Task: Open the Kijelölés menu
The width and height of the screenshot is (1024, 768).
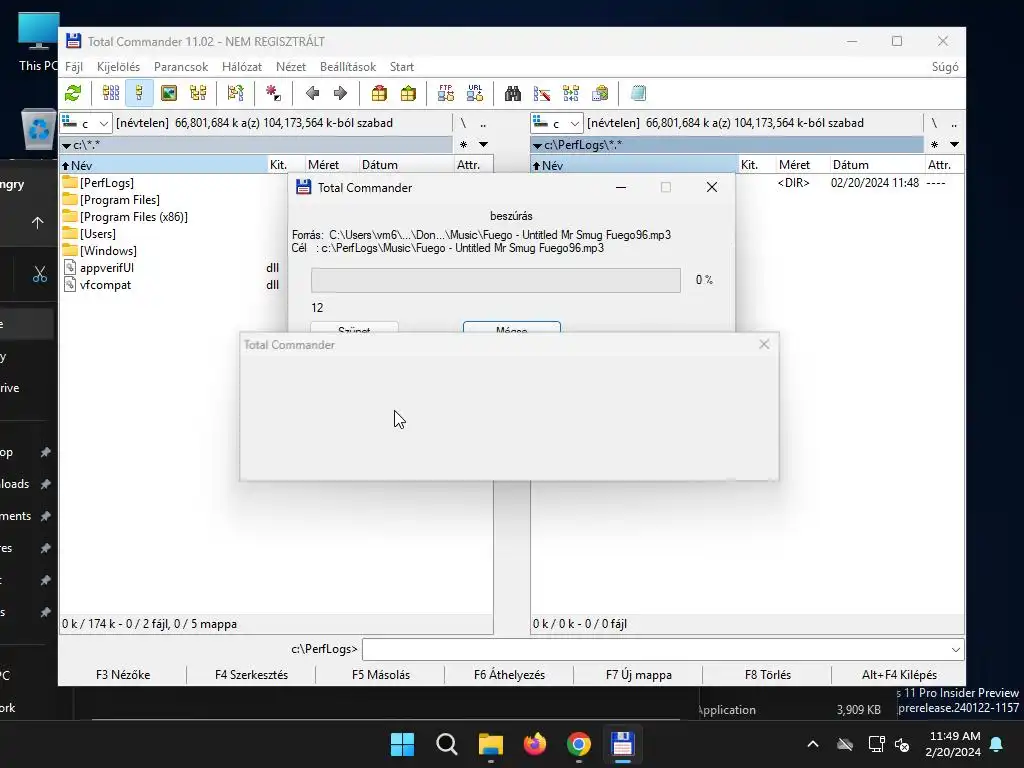Action: click(x=118, y=67)
